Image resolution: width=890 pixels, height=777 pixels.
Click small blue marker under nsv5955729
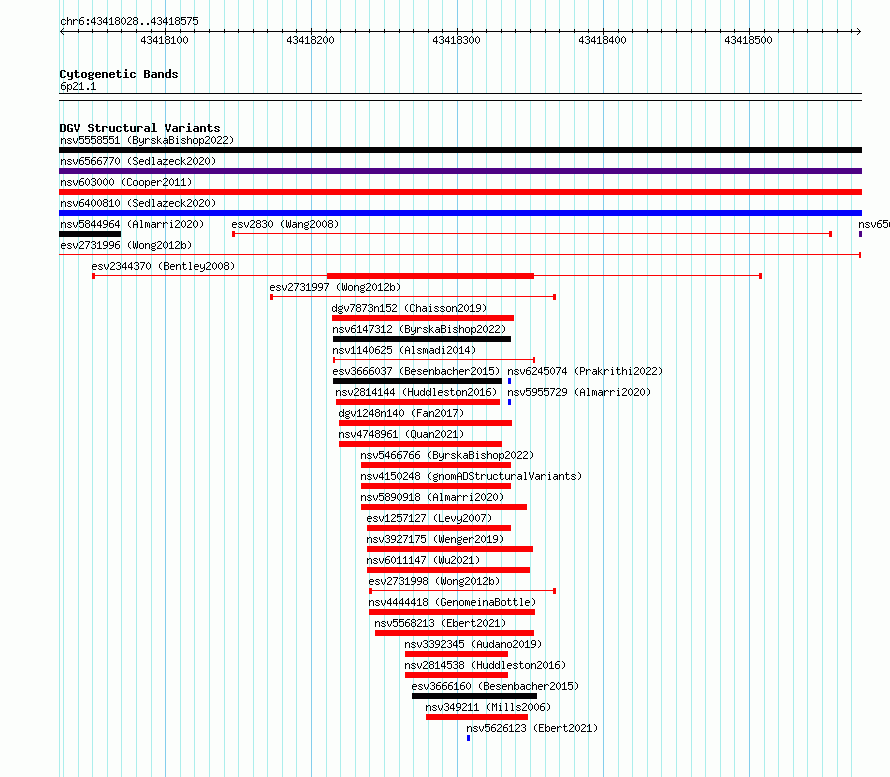point(509,402)
